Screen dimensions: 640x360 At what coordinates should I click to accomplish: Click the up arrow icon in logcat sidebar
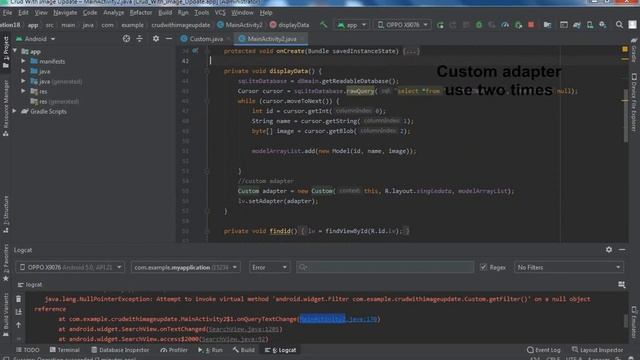point(18,325)
